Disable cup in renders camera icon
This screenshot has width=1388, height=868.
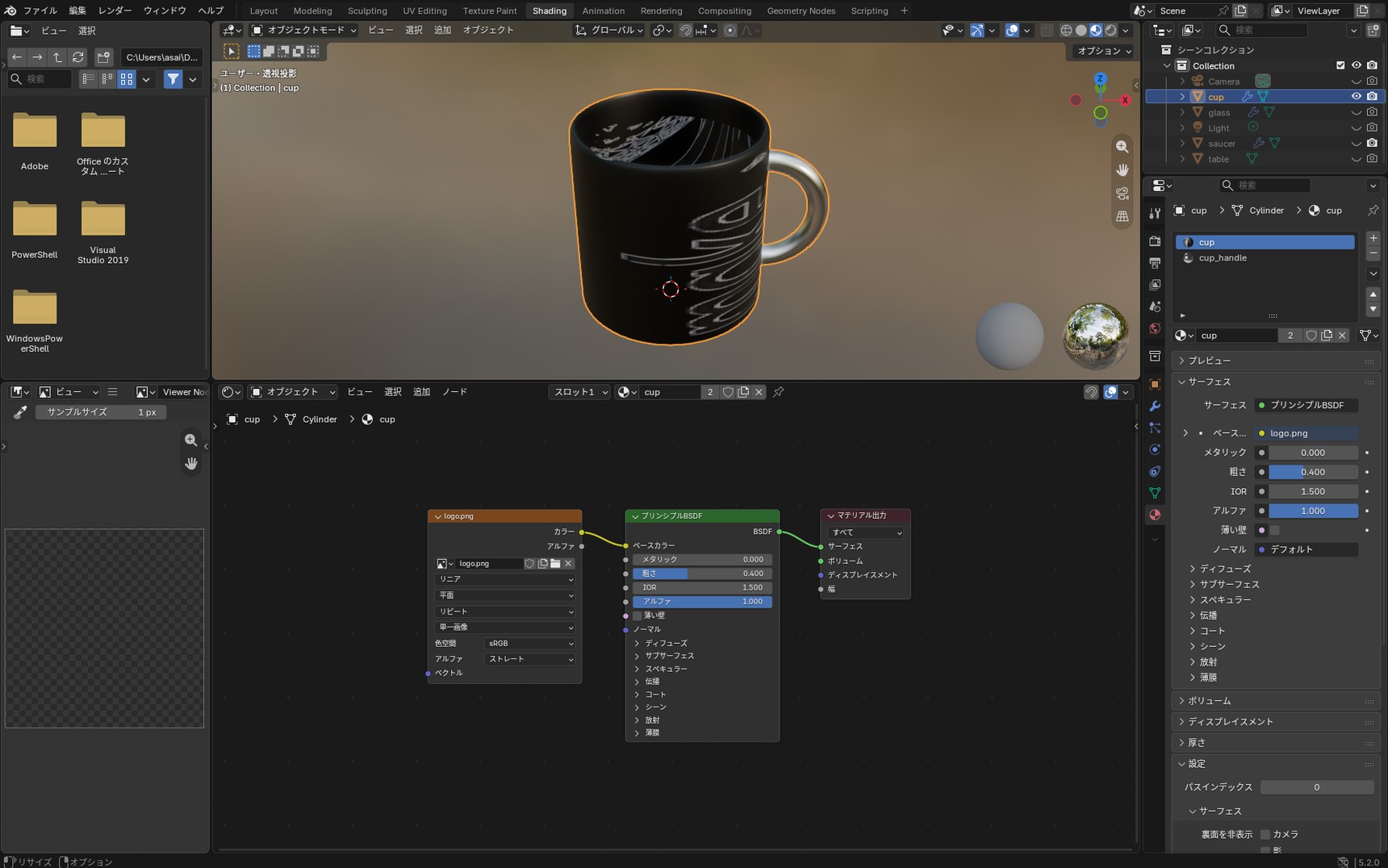[1372, 97]
